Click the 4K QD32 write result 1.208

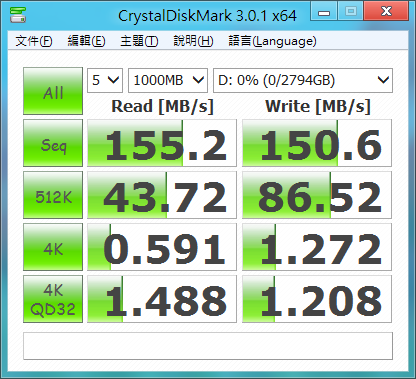317,299
